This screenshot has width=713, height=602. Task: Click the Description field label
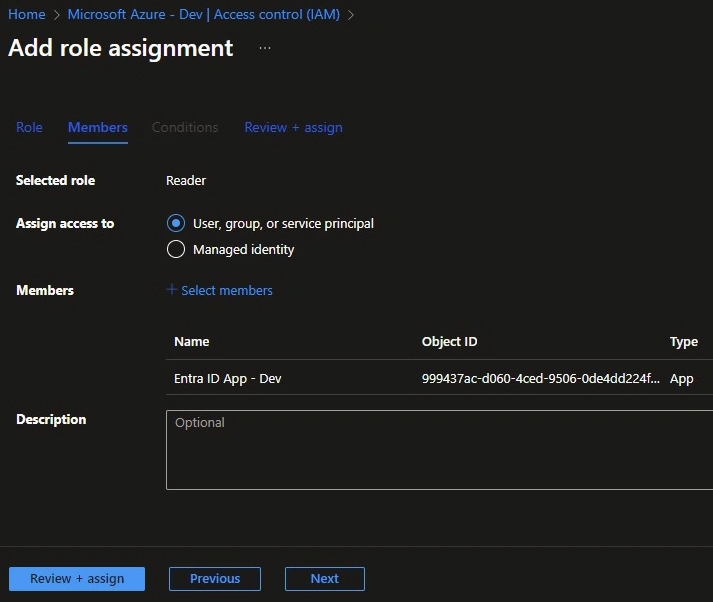point(51,419)
